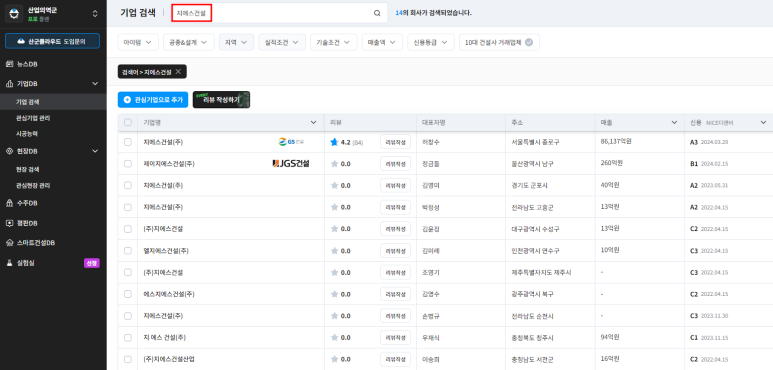
Task: Select 기업 검색 in the sidebar
Action: click(x=53, y=102)
